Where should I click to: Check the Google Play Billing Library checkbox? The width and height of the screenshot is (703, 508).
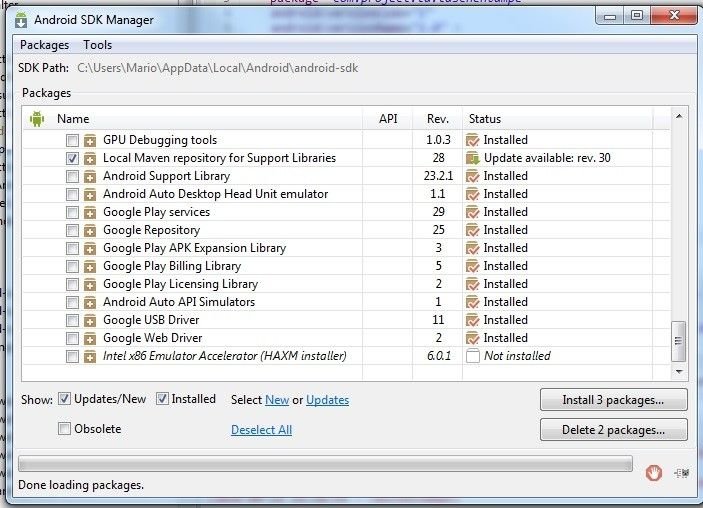coord(72,266)
